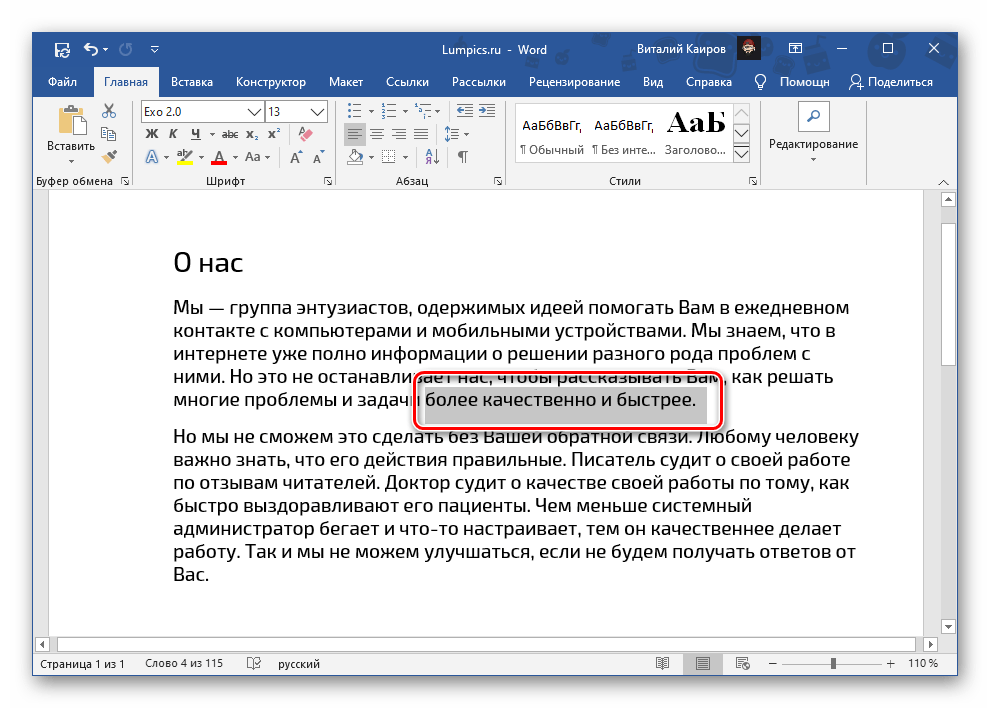The width and height of the screenshot is (990, 708).
Task: Click the Cut scissors icon
Action: pos(109,111)
